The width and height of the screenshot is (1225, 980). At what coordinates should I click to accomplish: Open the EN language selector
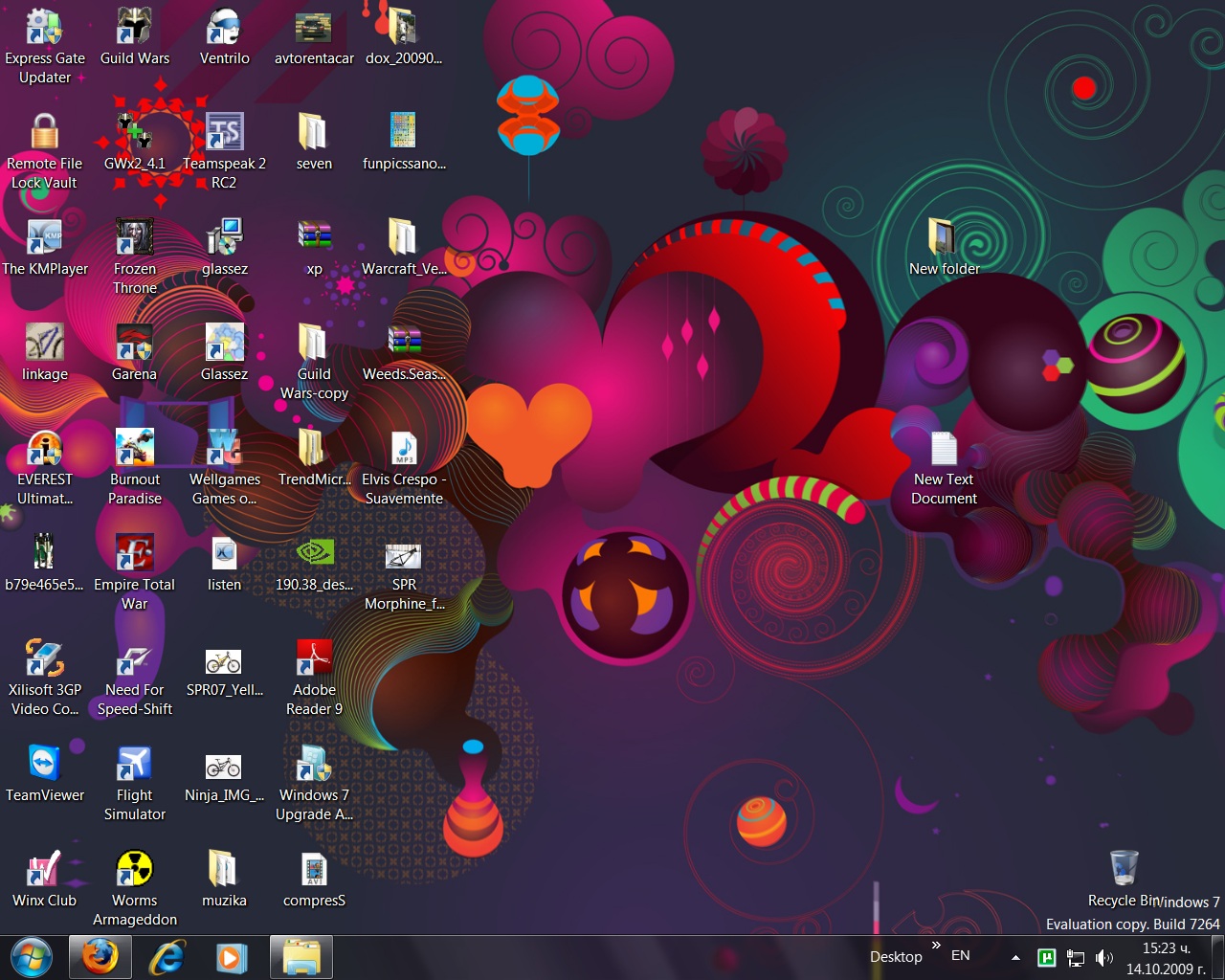point(961,956)
